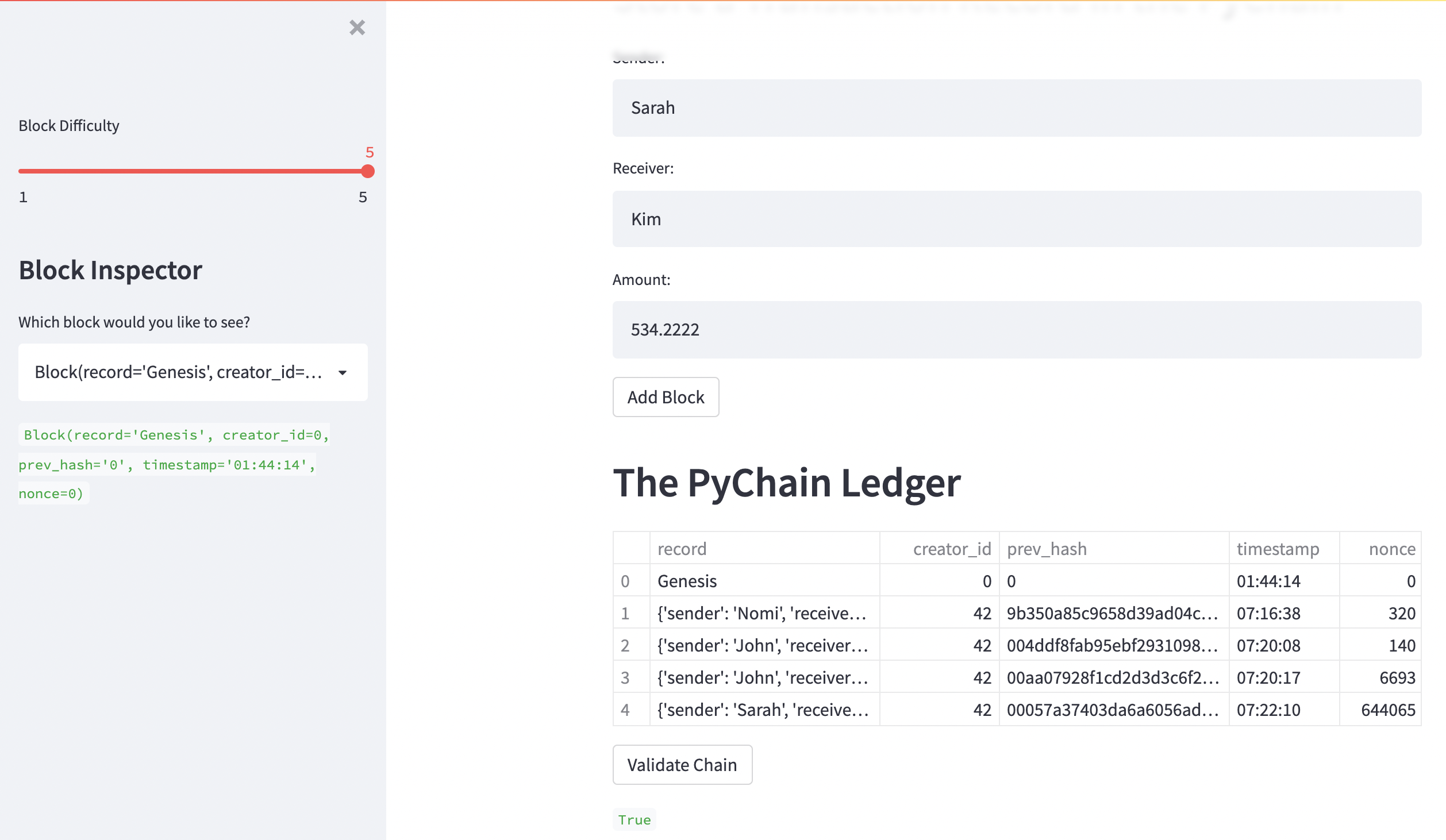1446x840 pixels.
Task: Click the Validate Chain button
Action: coord(682,765)
